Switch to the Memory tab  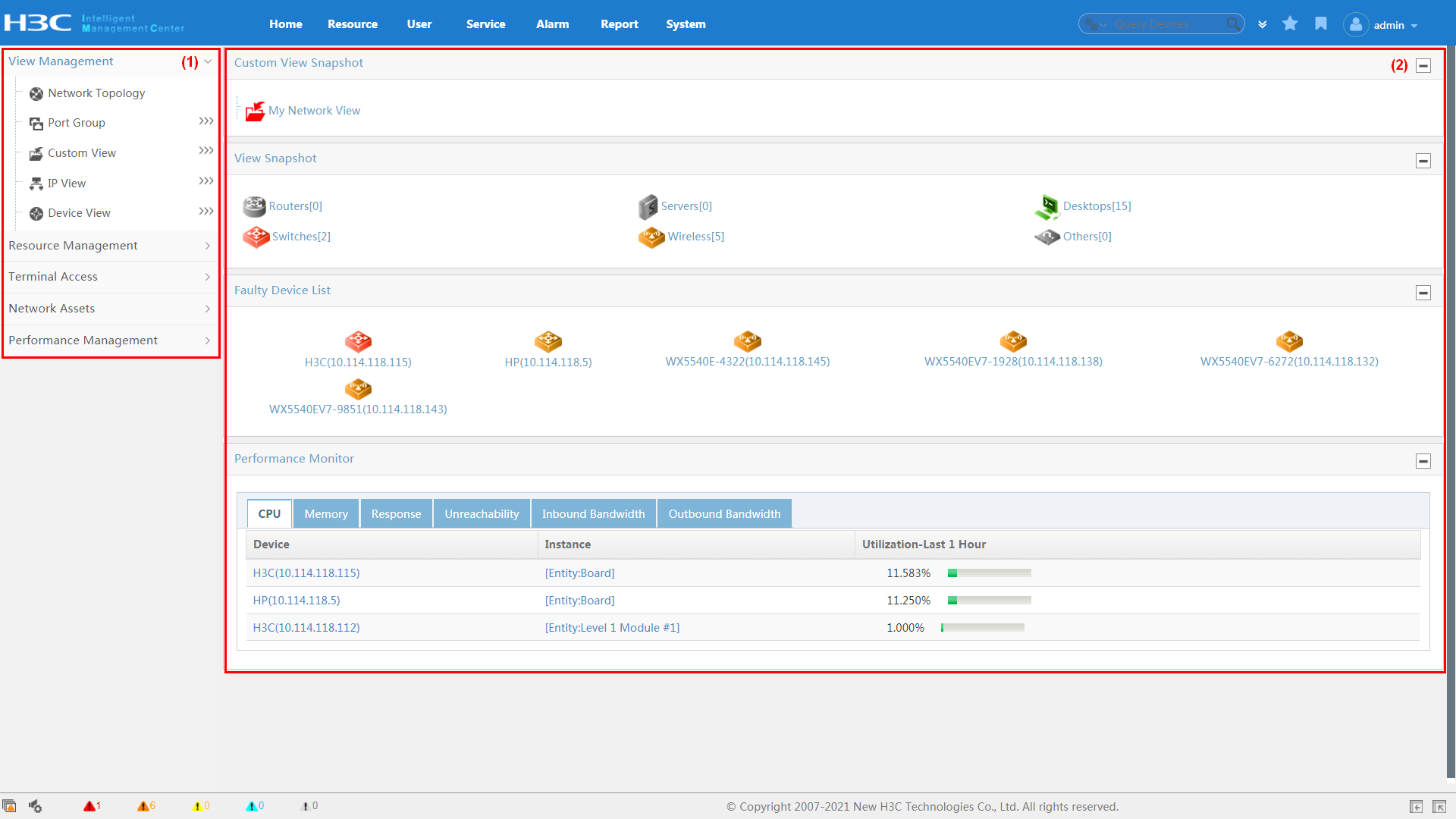(326, 514)
